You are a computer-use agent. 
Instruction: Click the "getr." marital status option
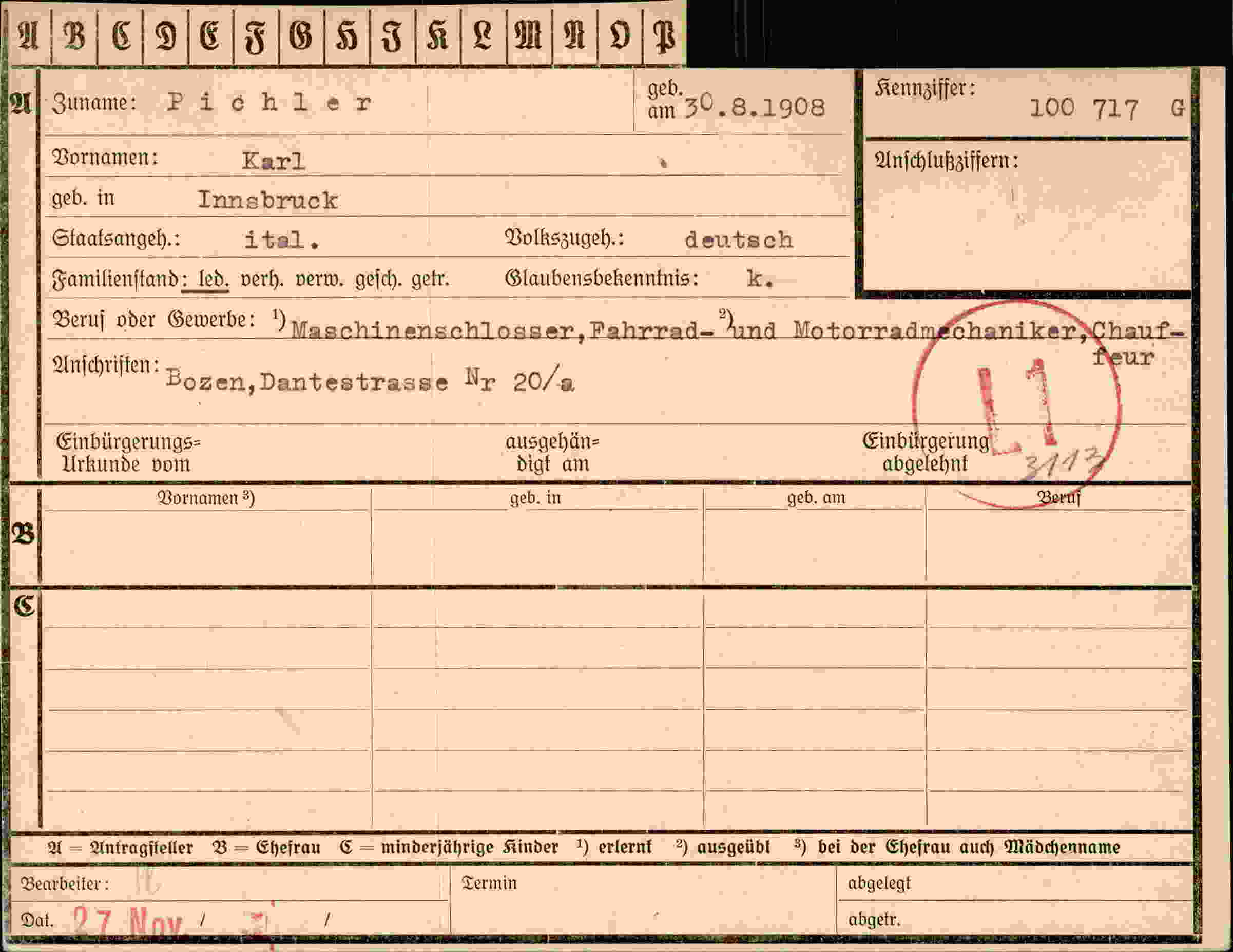[x=430, y=279]
